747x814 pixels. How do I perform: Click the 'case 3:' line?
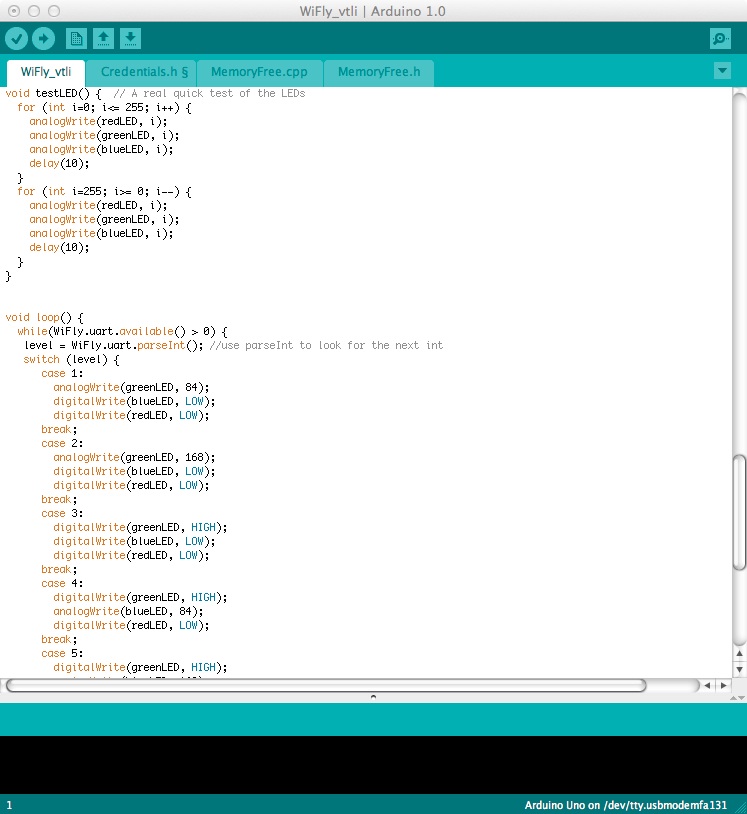click(62, 513)
